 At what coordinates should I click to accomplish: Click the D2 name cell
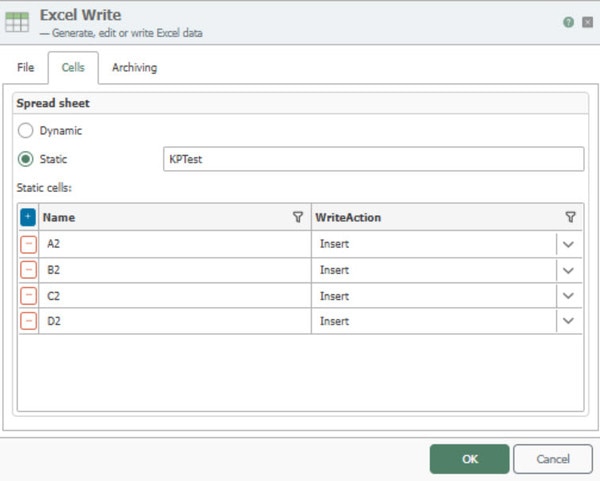[x=175, y=321]
